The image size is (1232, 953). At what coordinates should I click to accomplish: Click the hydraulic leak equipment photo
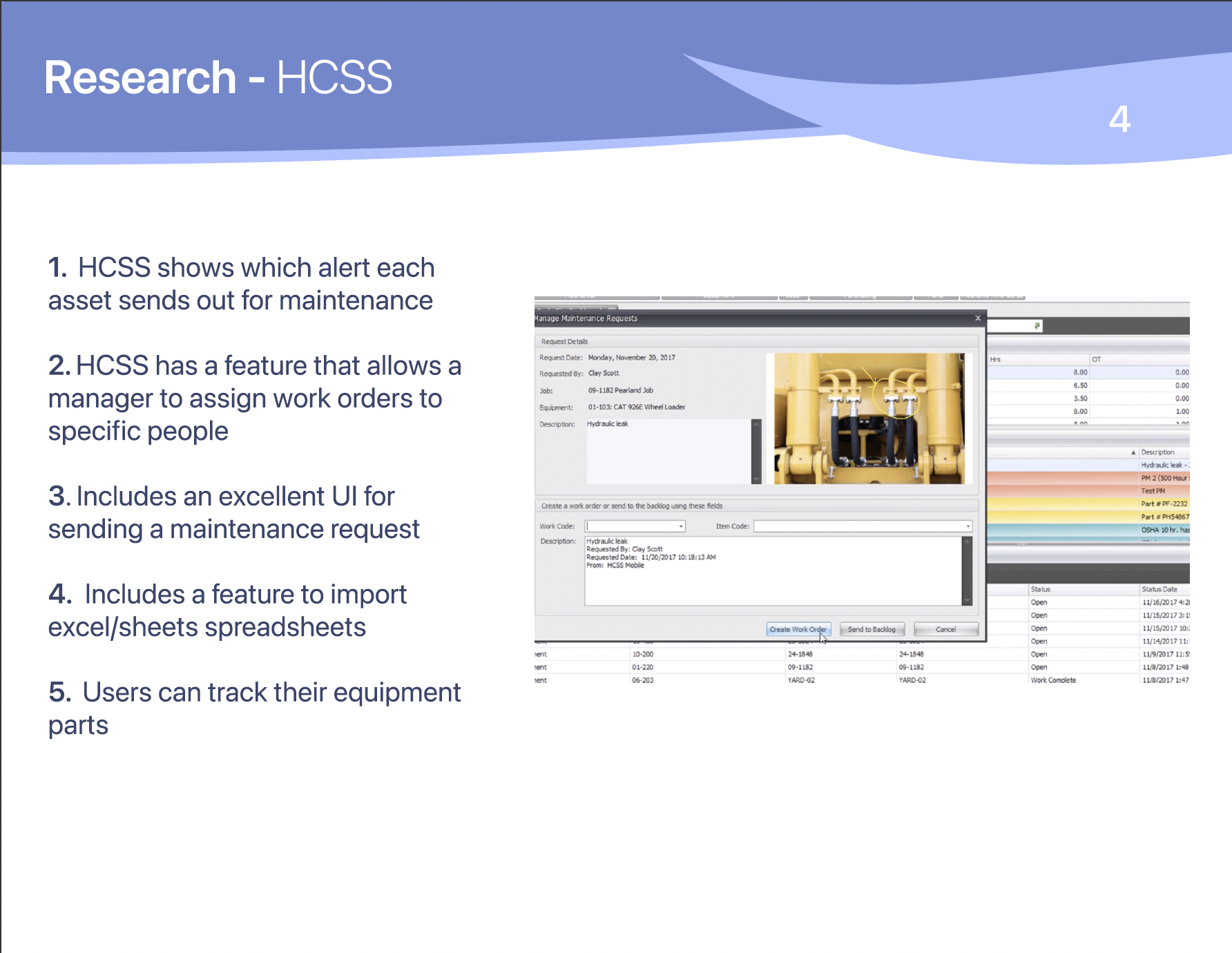click(x=869, y=418)
